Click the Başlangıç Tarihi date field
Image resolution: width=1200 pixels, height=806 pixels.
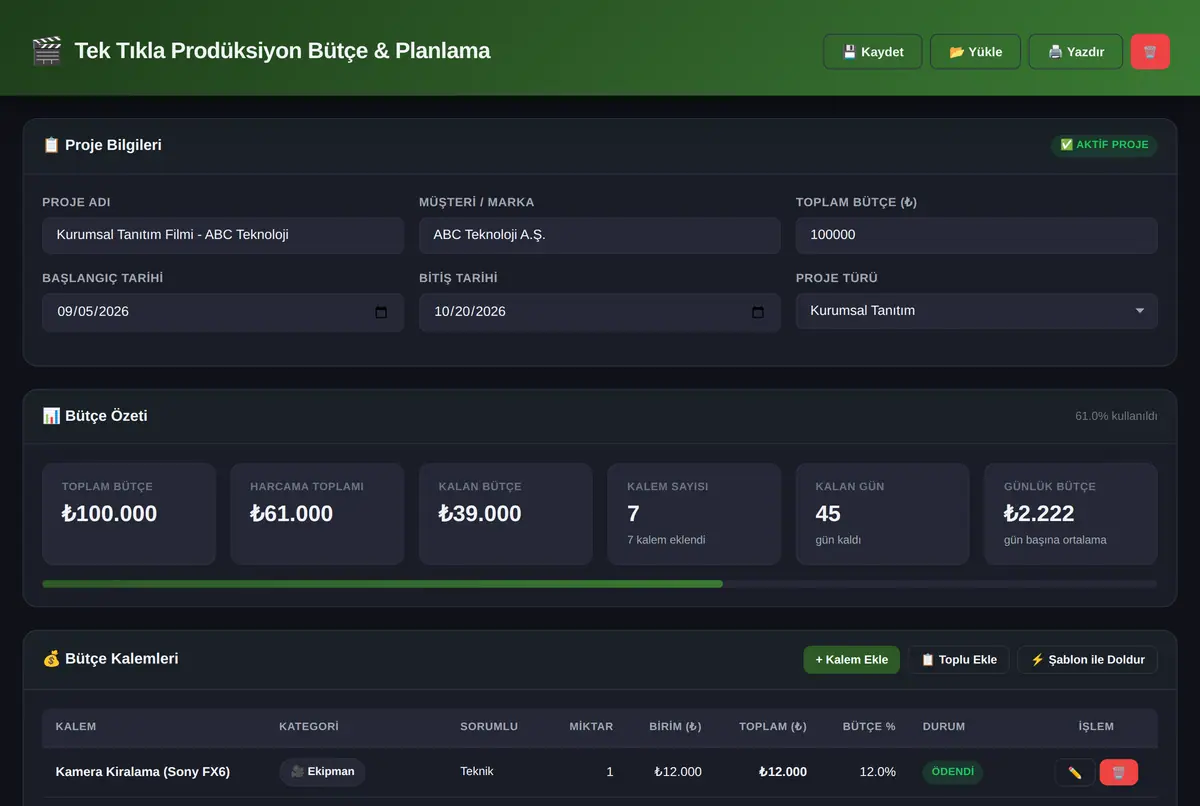pos(223,312)
